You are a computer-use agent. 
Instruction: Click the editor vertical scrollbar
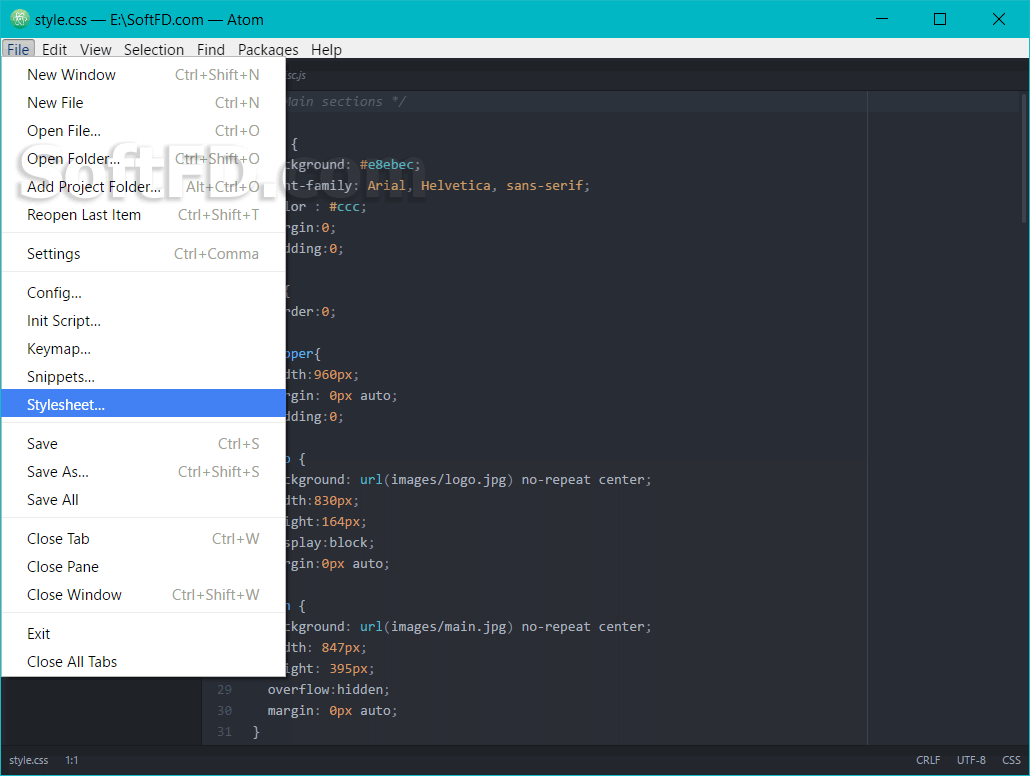1024,158
